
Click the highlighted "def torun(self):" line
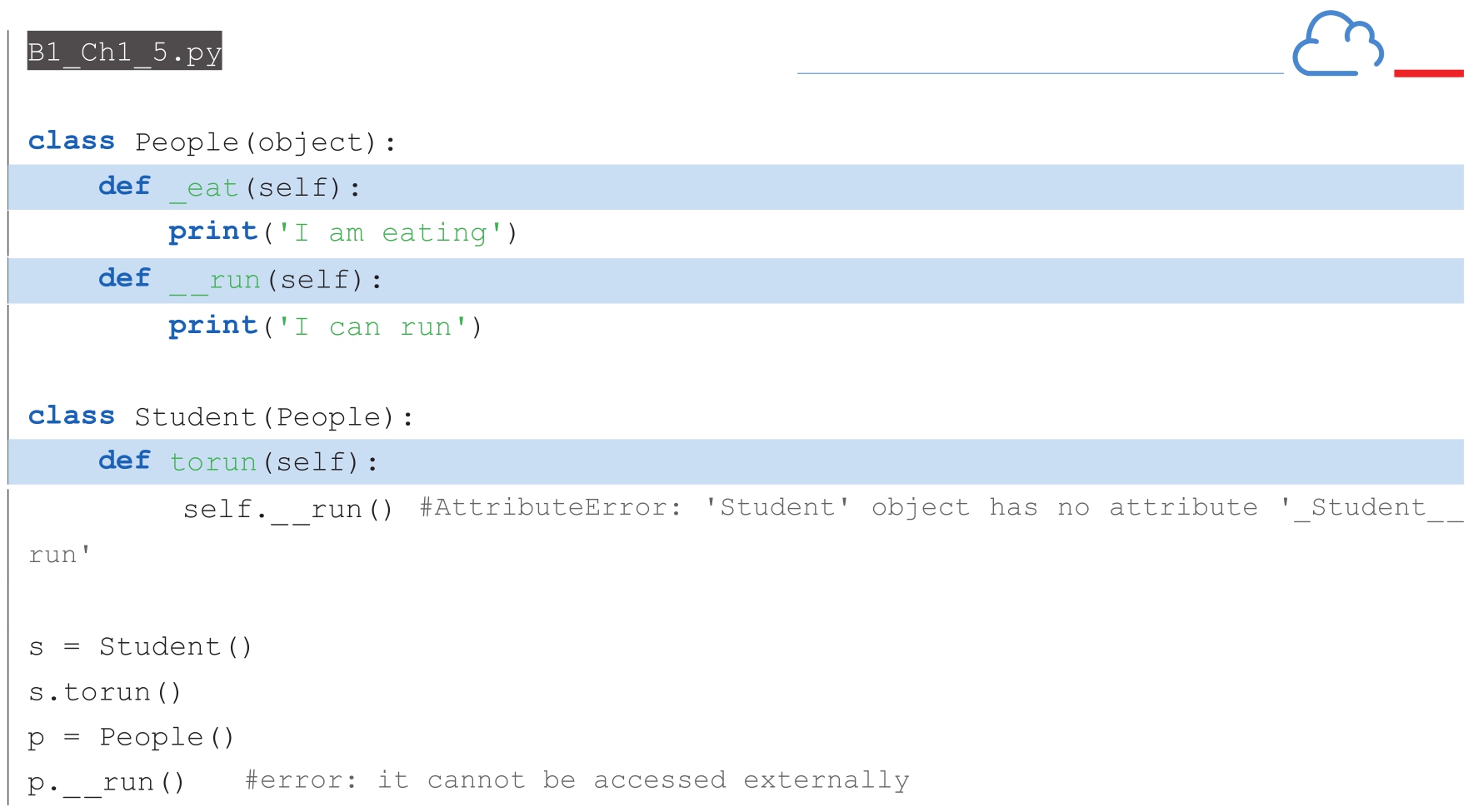click(x=237, y=462)
